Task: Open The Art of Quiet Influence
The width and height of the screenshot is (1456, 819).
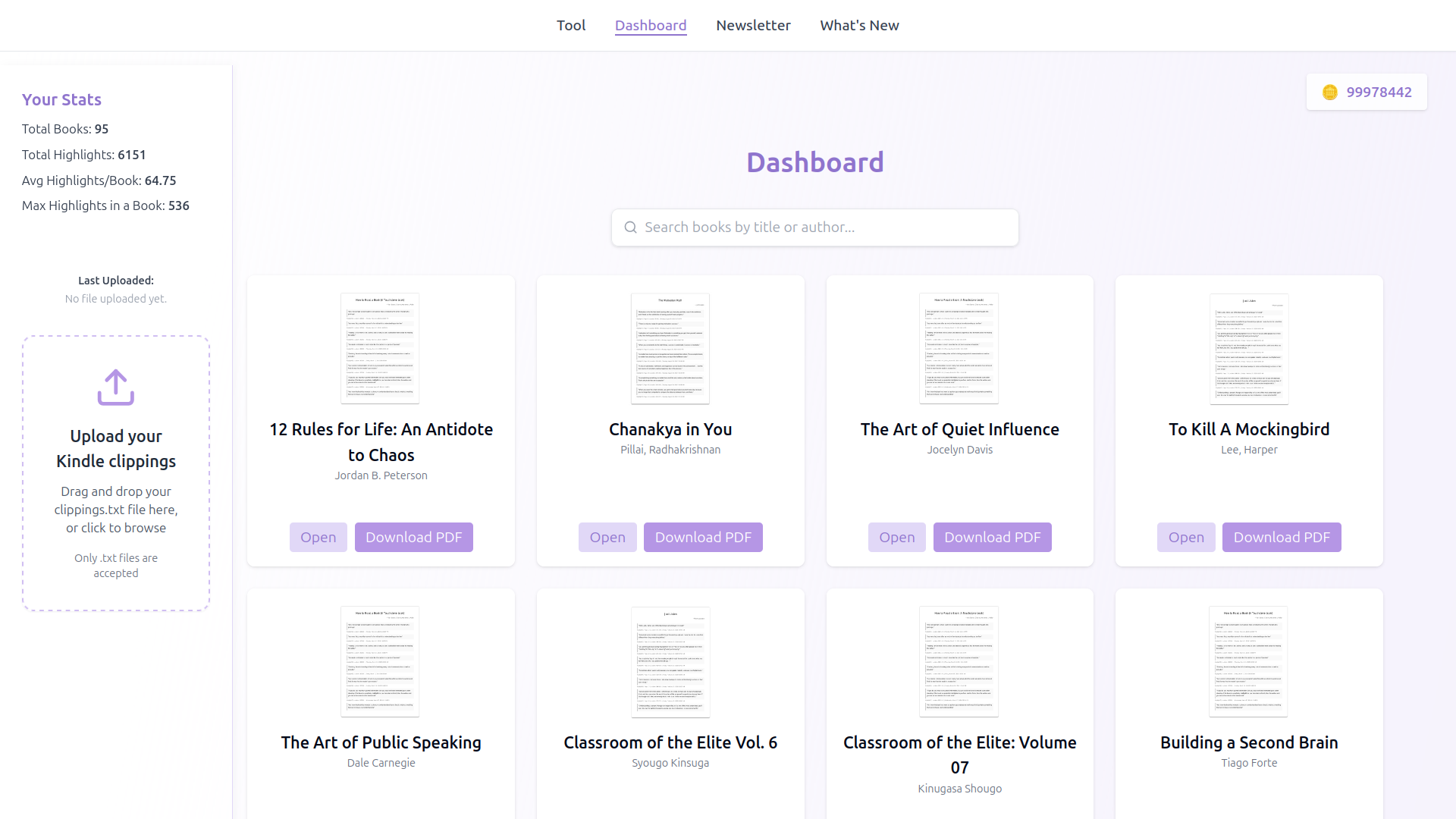Action: tap(896, 537)
